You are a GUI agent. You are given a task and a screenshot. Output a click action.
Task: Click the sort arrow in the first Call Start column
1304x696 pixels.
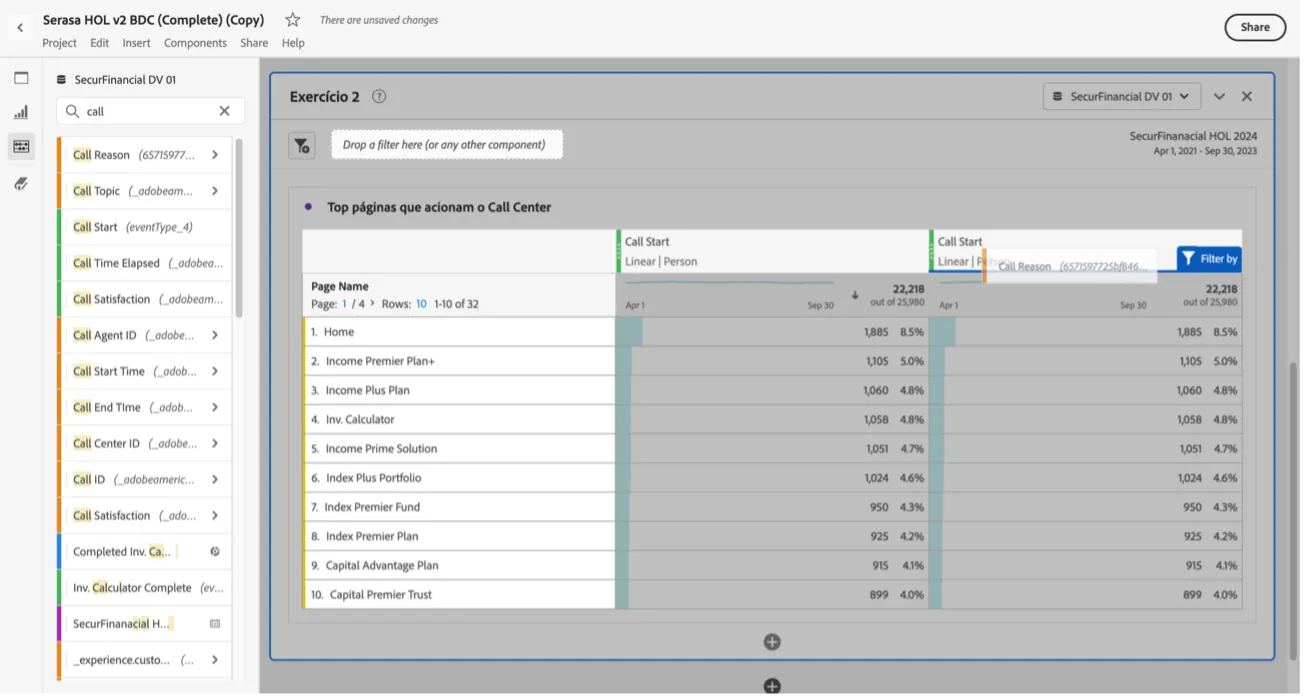[x=855, y=295]
